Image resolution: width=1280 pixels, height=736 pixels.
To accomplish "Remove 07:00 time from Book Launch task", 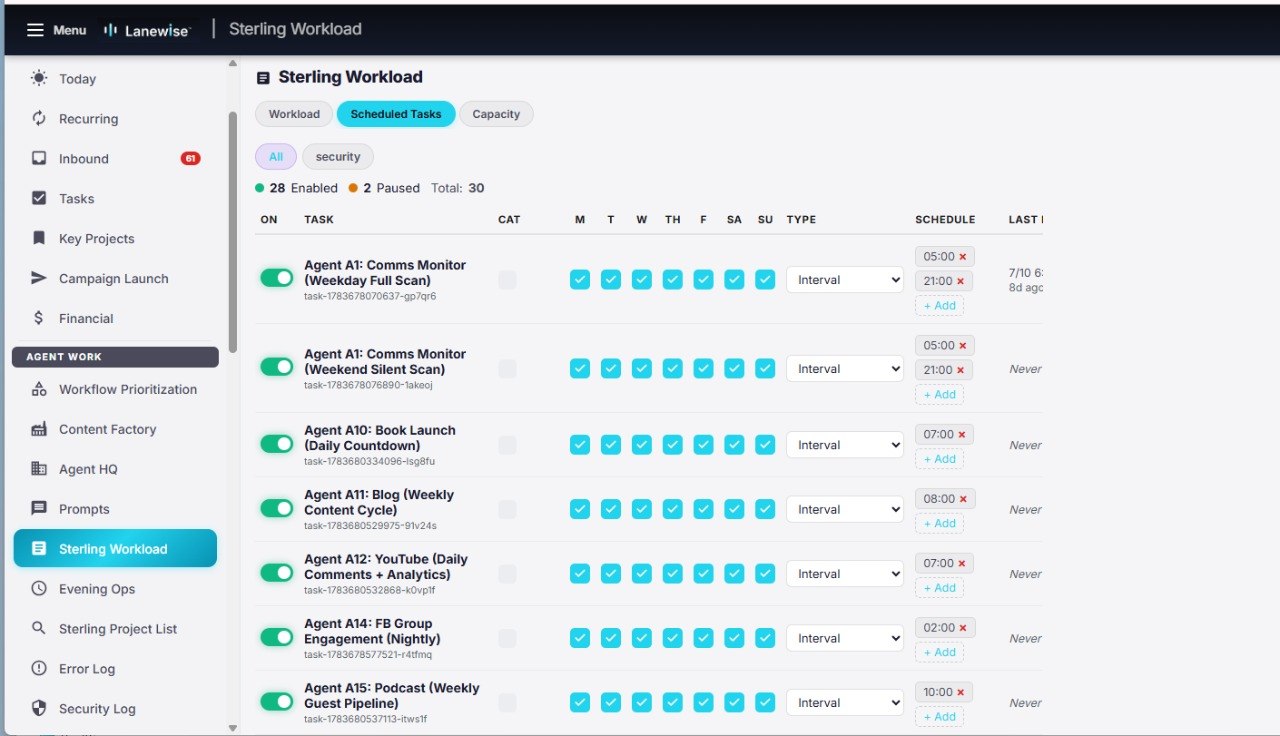I will coord(962,435).
